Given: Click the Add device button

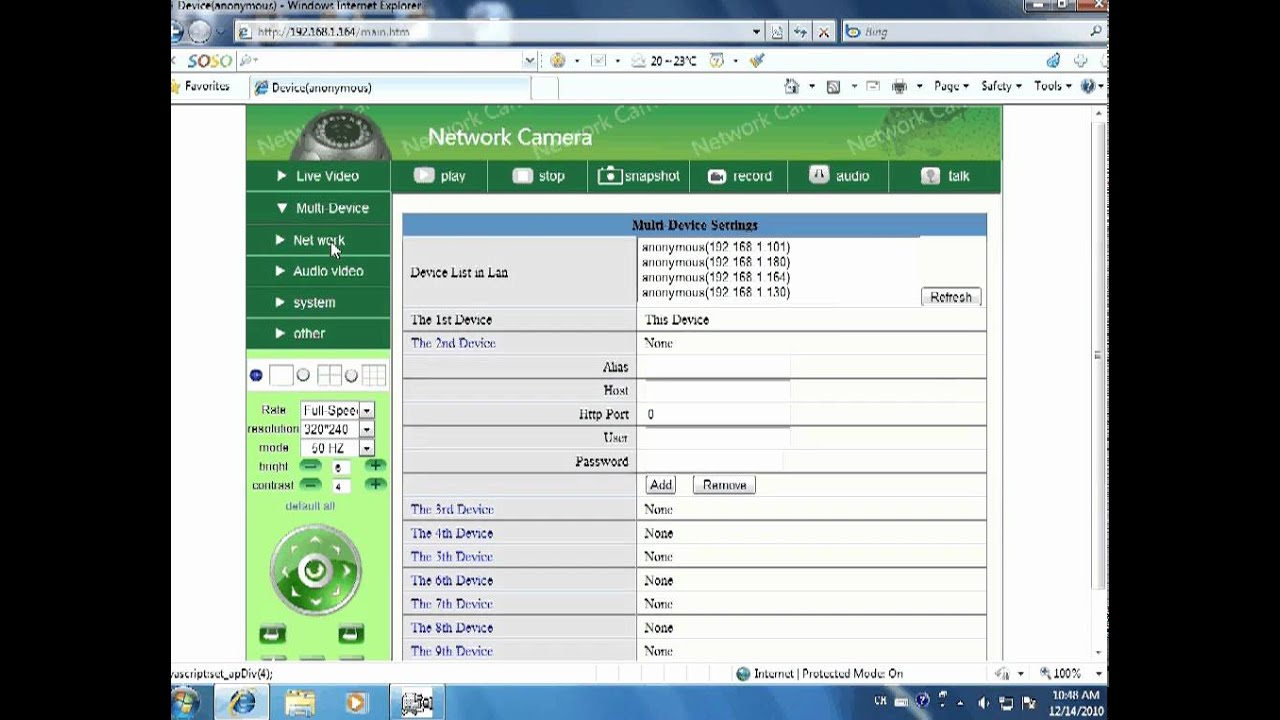Looking at the screenshot, I should 661,485.
